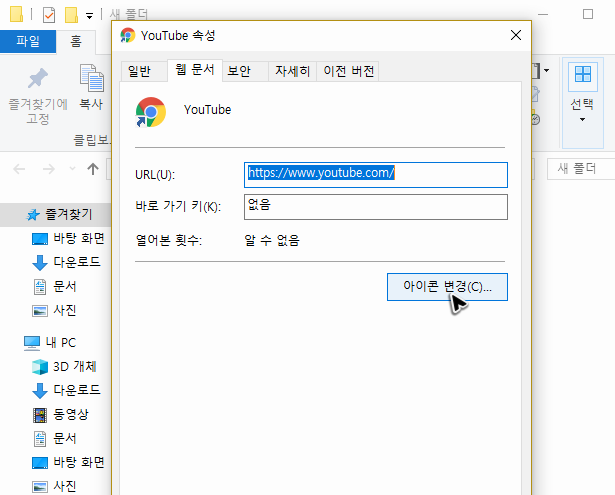Click the Explorer forward arrow
Viewport: 615px width, 495px height.
[x=49, y=169]
